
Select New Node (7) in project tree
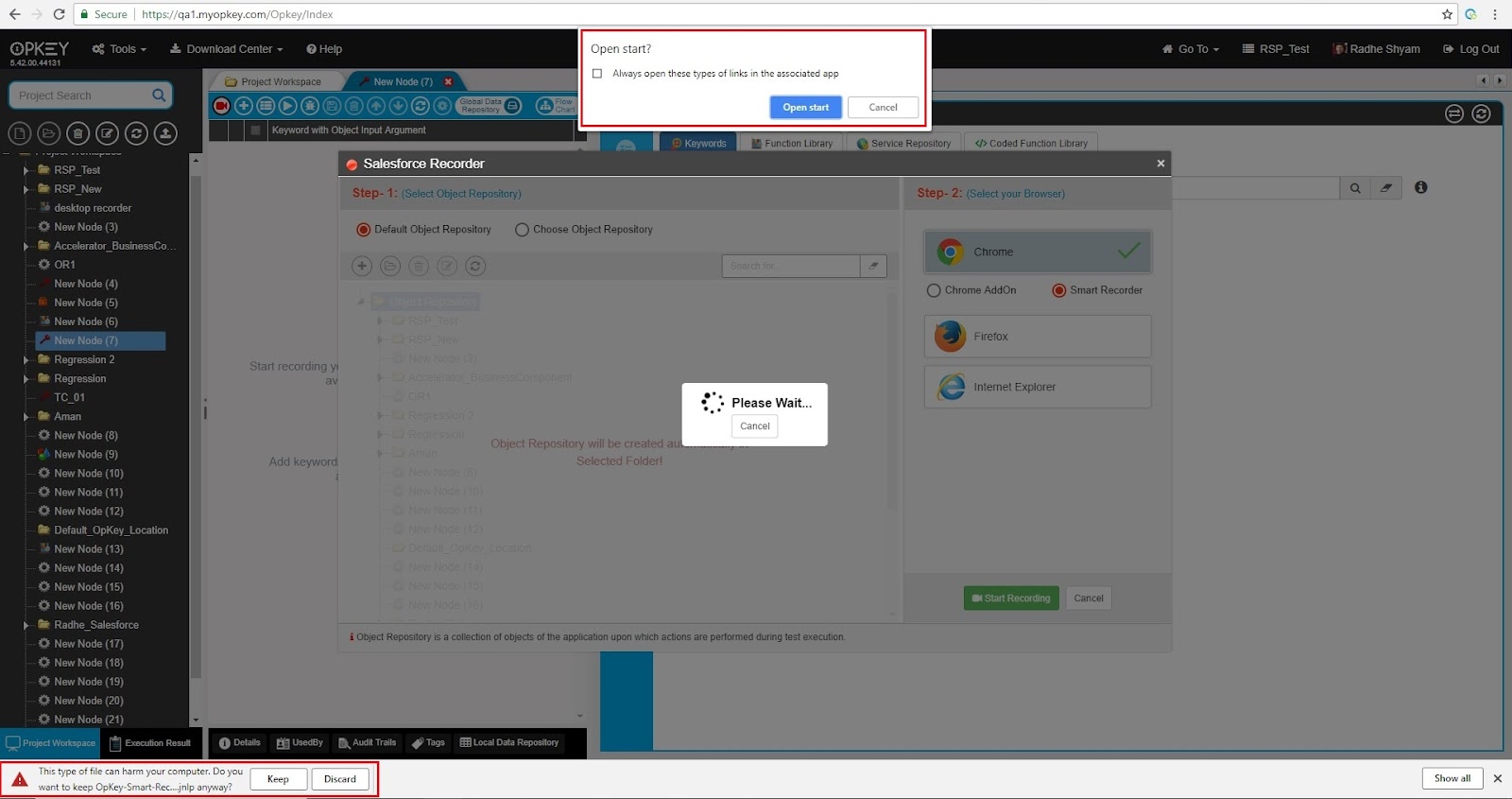coord(100,340)
